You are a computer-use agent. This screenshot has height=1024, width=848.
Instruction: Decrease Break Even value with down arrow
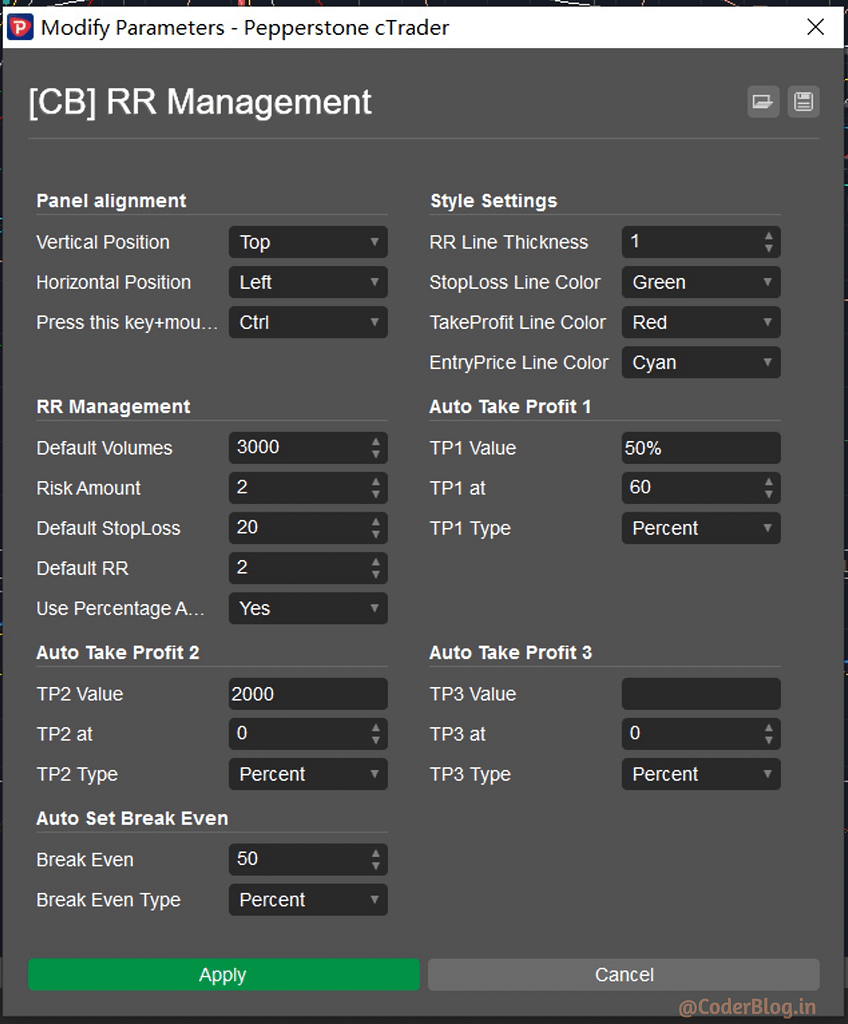coord(376,866)
